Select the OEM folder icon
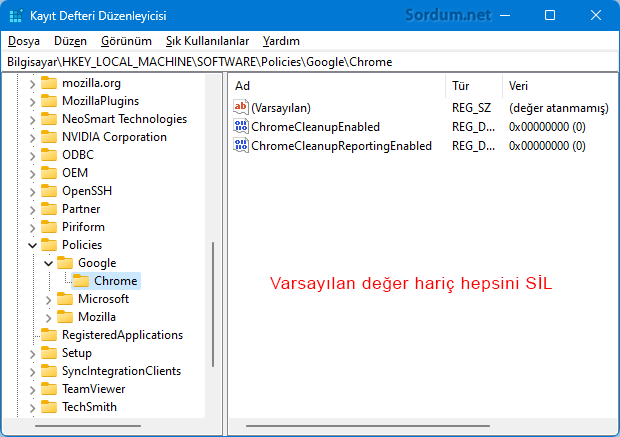The height and width of the screenshot is (437, 620). pos(49,173)
